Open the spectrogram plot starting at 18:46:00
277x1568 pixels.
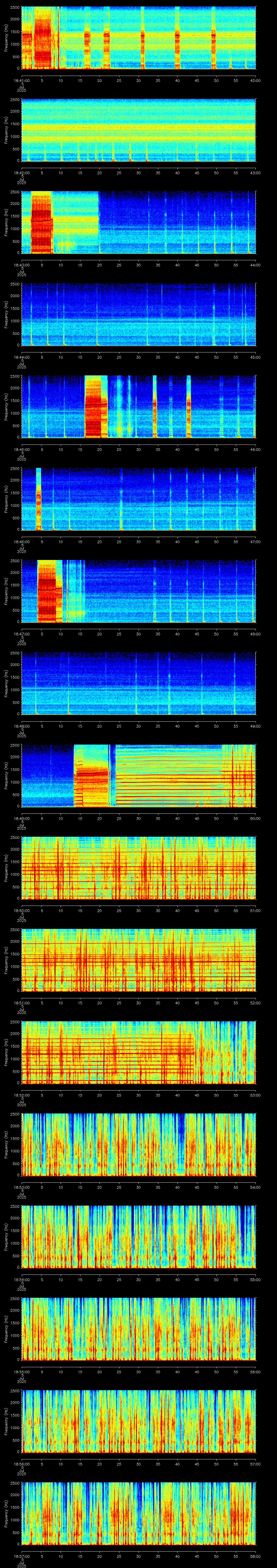(x=138, y=499)
